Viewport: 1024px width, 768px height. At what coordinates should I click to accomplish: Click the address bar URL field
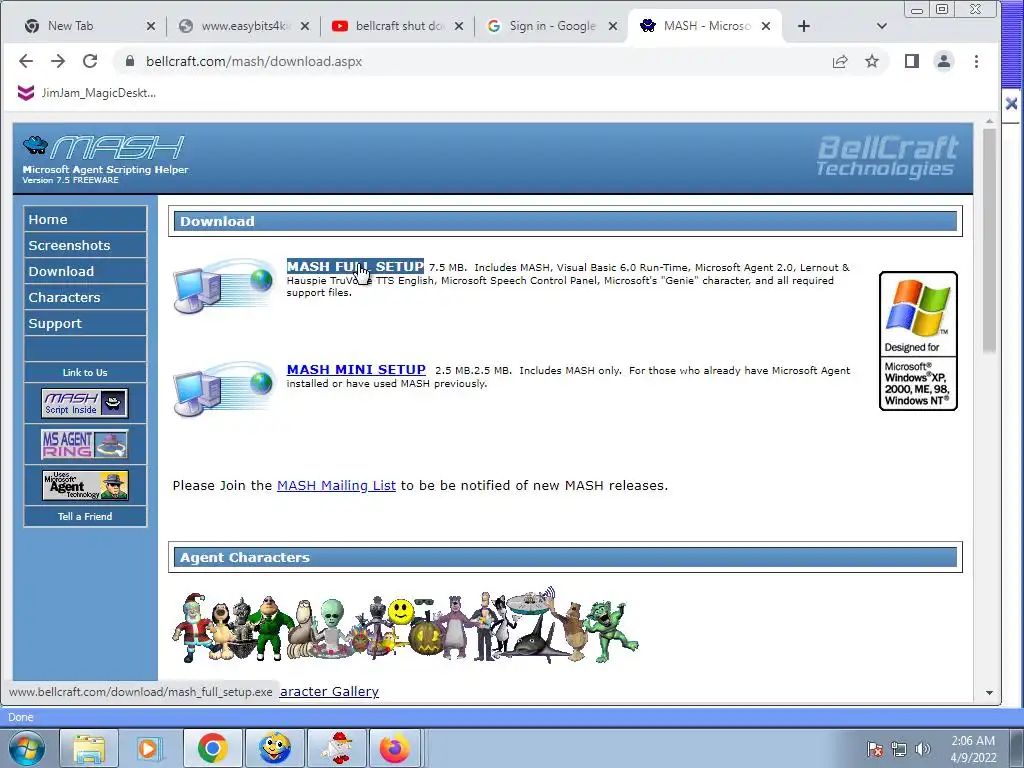(483, 61)
